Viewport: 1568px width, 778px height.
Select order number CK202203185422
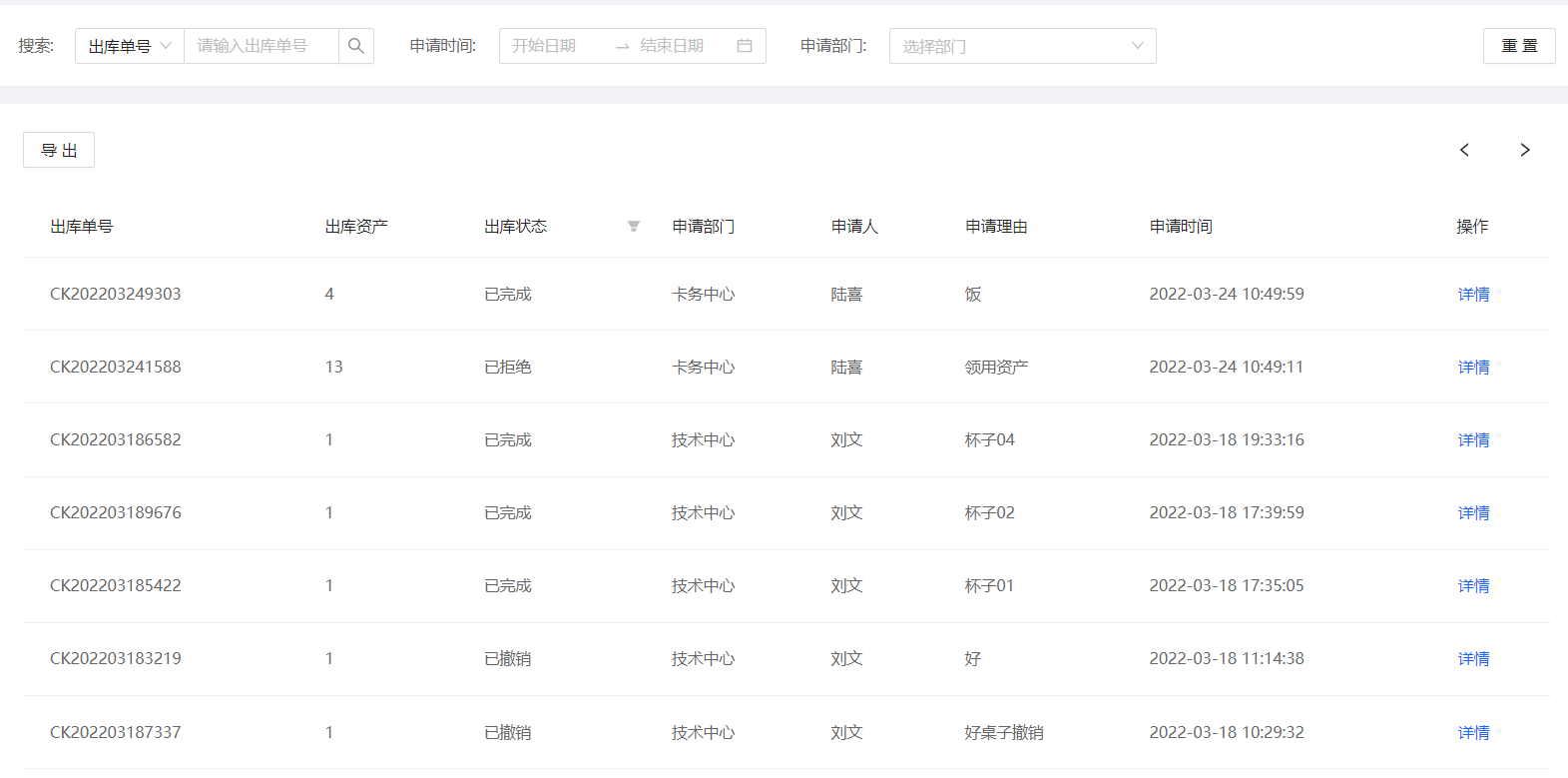116,585
